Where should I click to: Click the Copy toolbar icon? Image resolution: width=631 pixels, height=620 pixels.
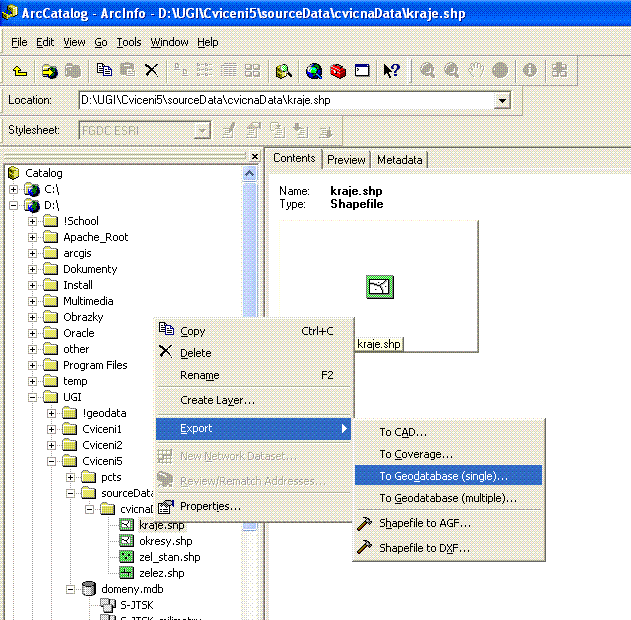click(104, 70)
